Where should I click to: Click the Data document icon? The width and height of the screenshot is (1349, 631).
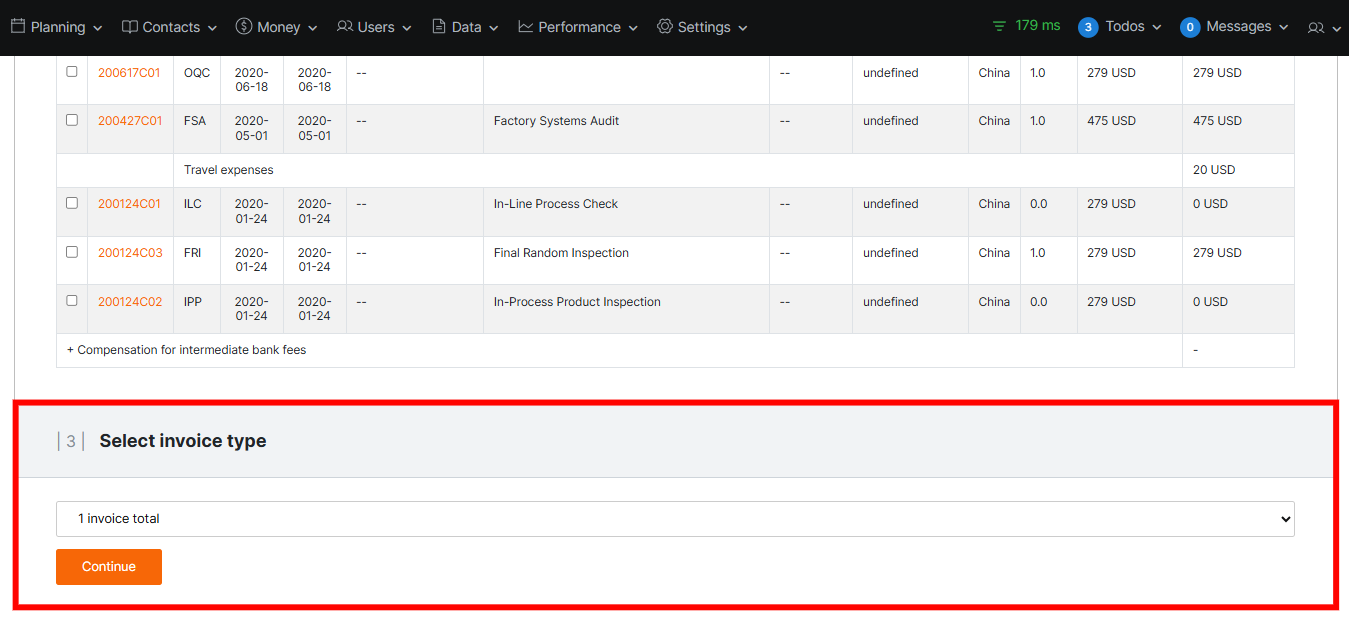point(439,27)
